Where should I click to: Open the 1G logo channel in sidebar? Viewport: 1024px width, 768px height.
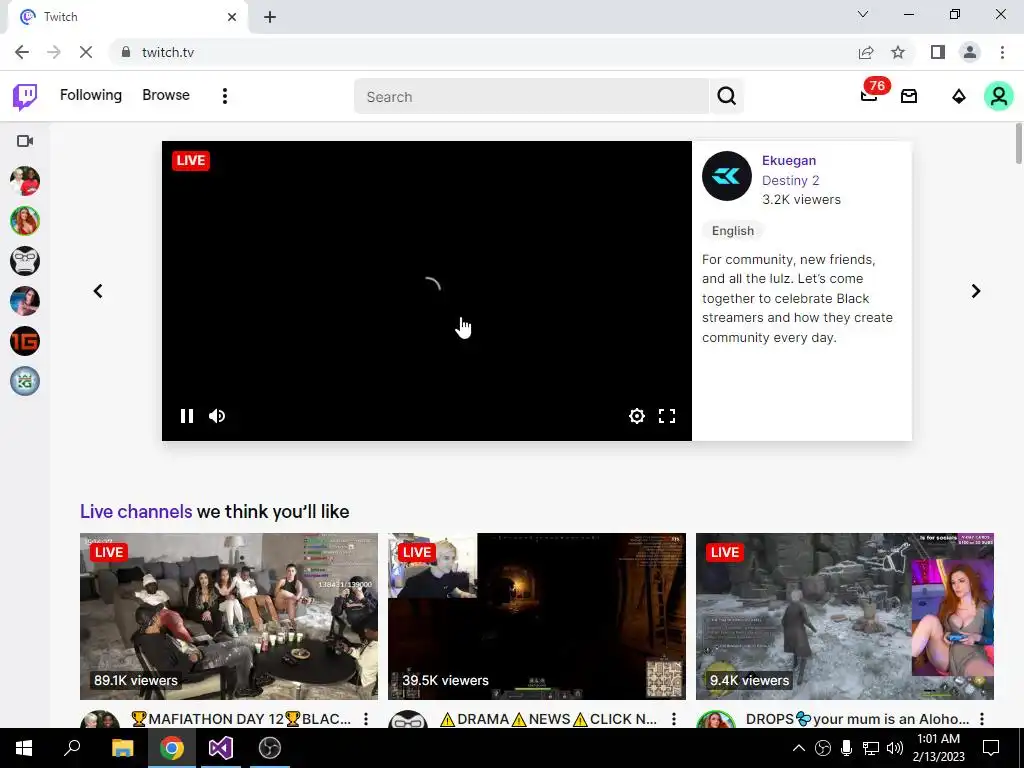click(25, 341)
